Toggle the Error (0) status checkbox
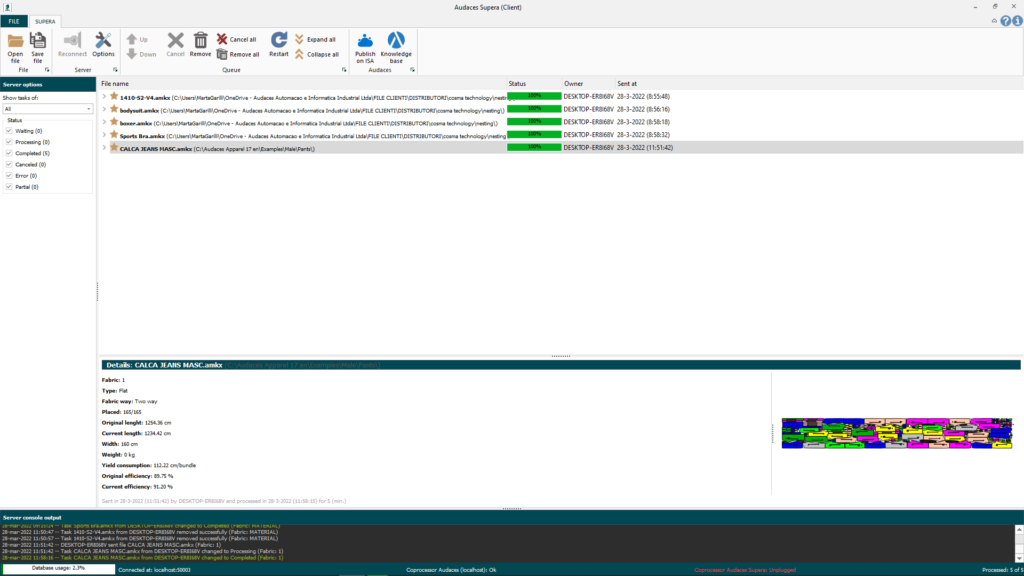This screenshot has width=1024, height=576. 9,176
